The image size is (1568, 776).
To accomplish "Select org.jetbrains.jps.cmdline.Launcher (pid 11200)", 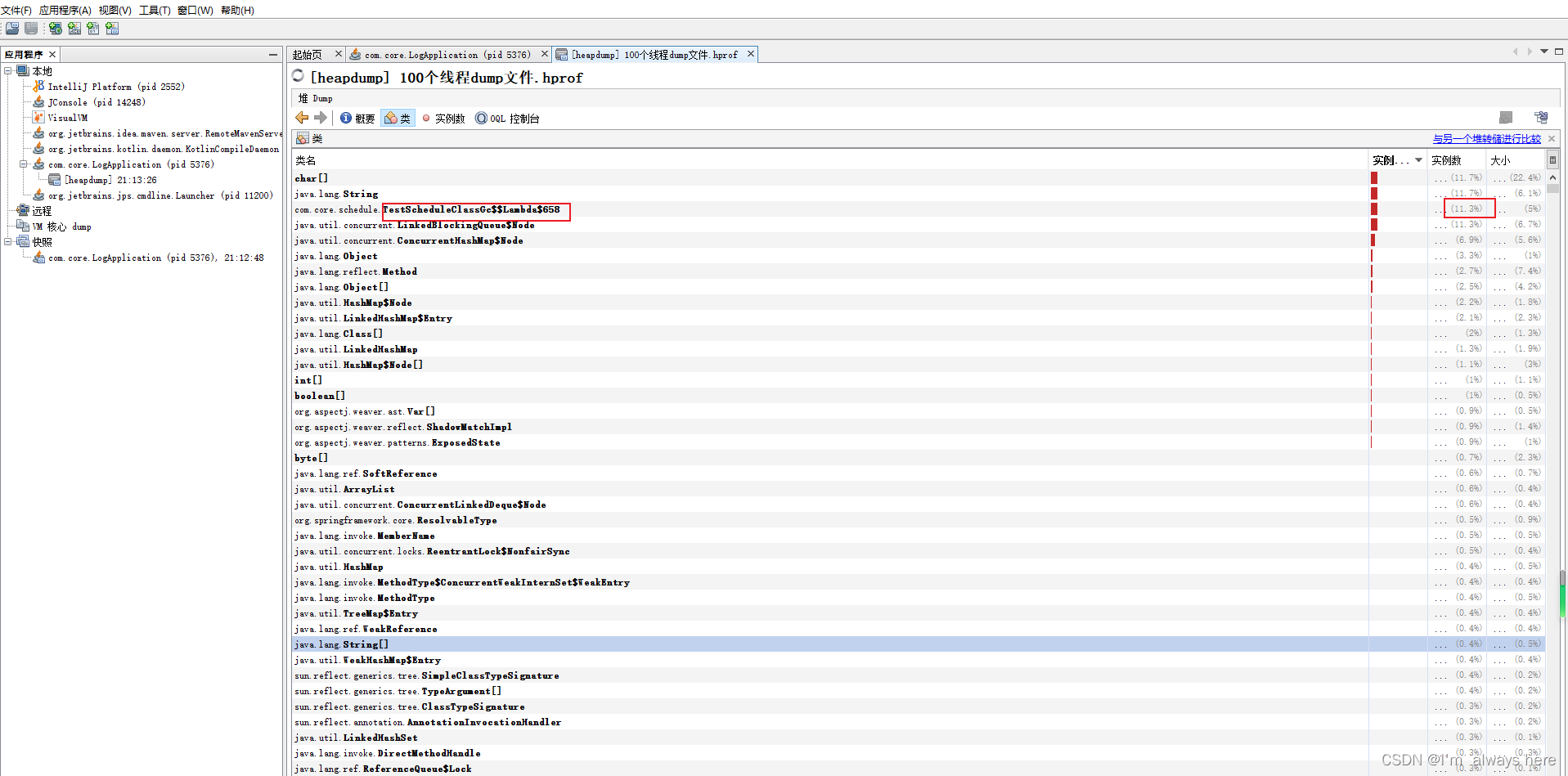I will [160, 195].
